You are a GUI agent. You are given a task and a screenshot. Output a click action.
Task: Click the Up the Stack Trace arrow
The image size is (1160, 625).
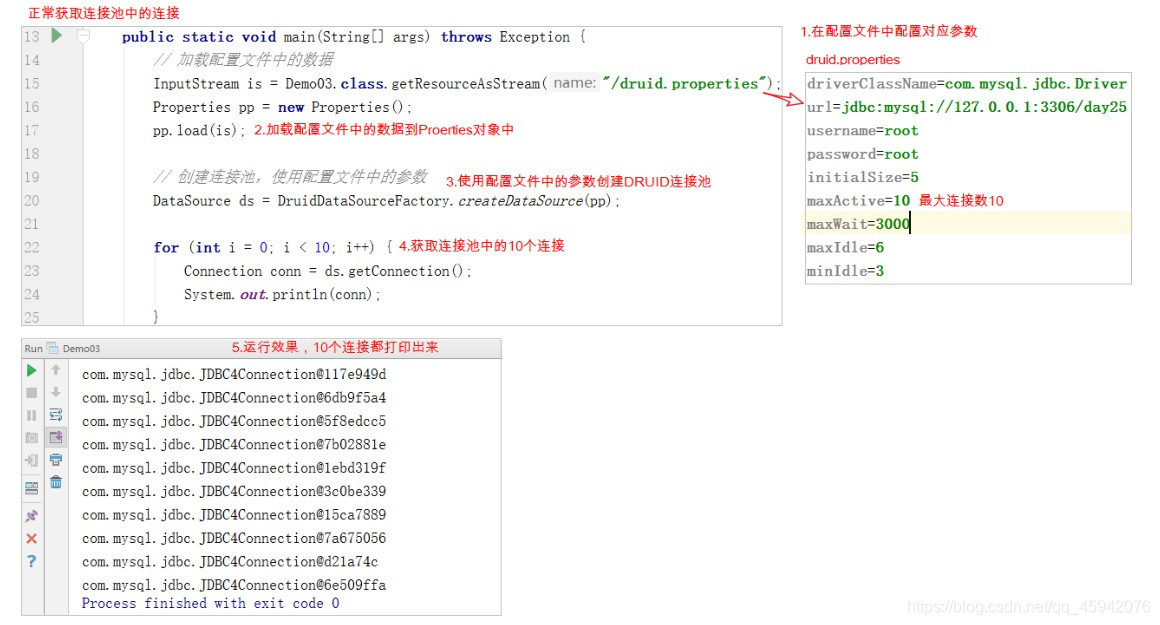[x=55, y=370]
